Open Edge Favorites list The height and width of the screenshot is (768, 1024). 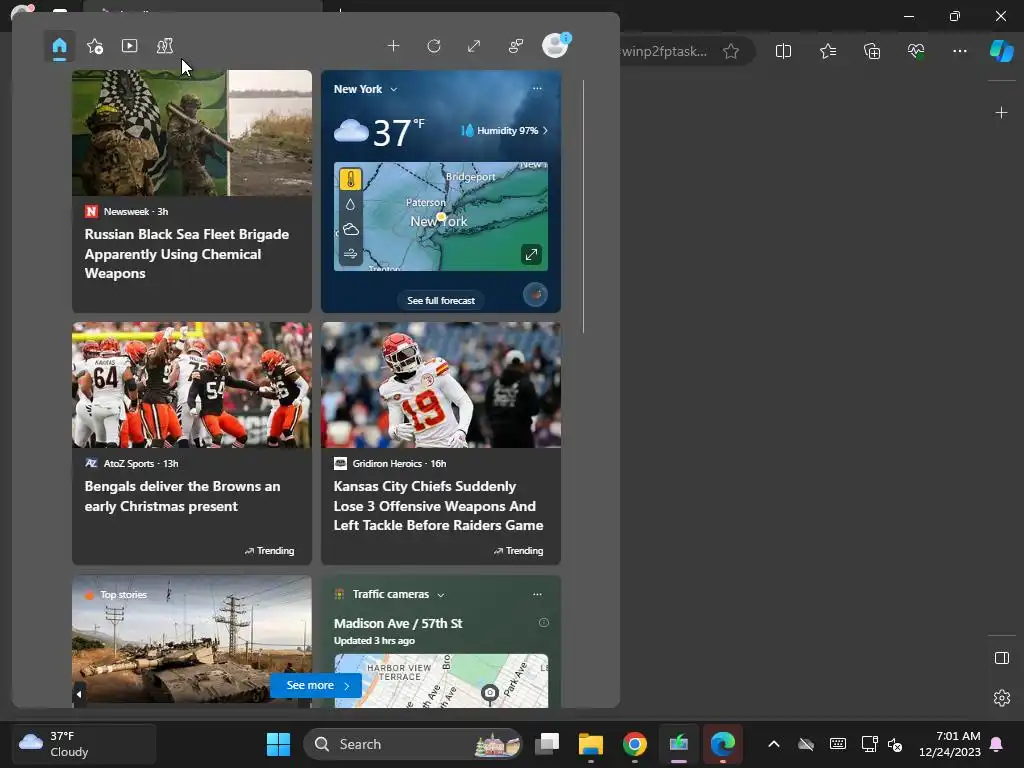[827, 51]
